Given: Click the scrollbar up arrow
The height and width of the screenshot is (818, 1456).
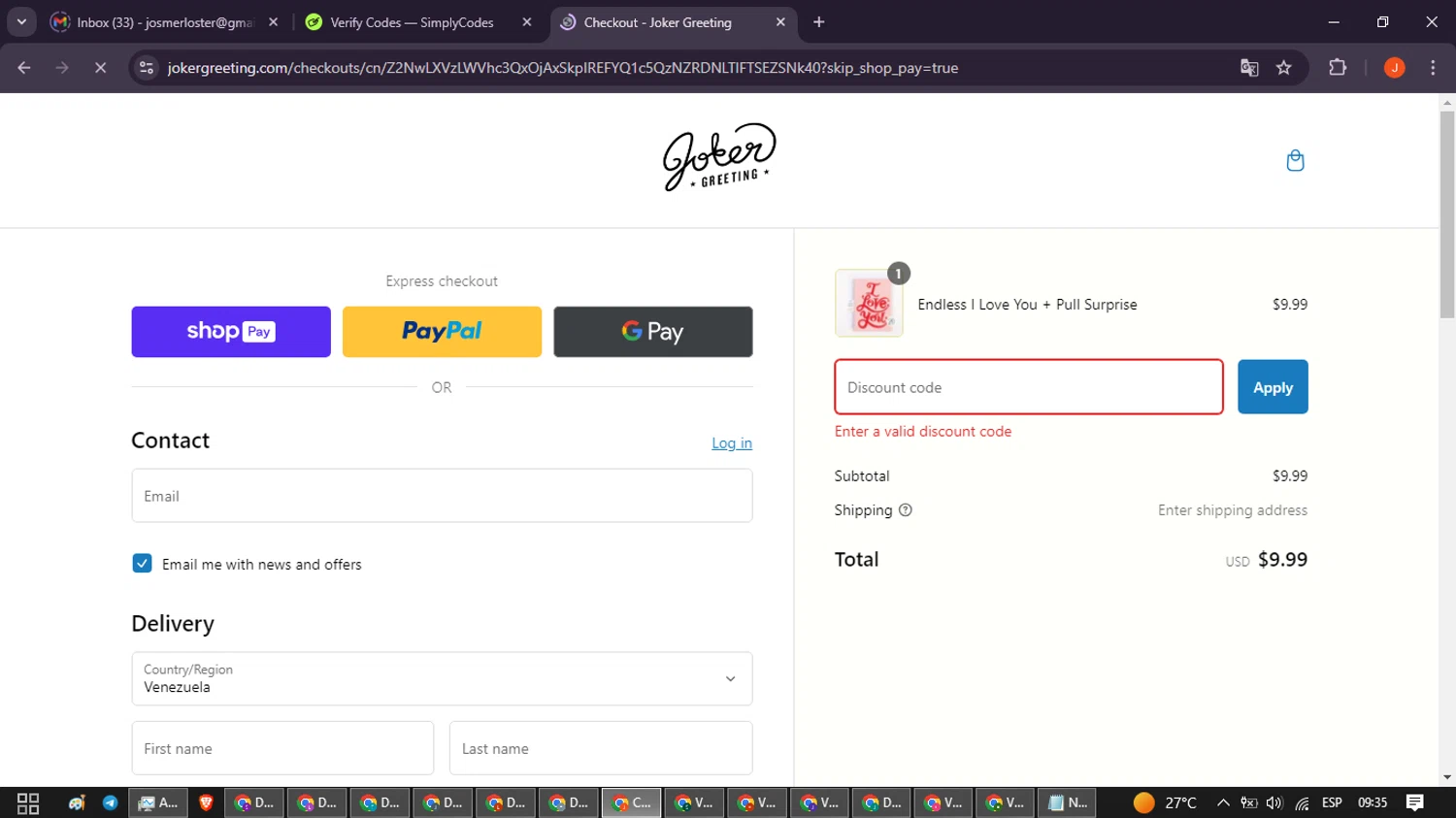Looking at the screenshot, I should [1447, 102].
